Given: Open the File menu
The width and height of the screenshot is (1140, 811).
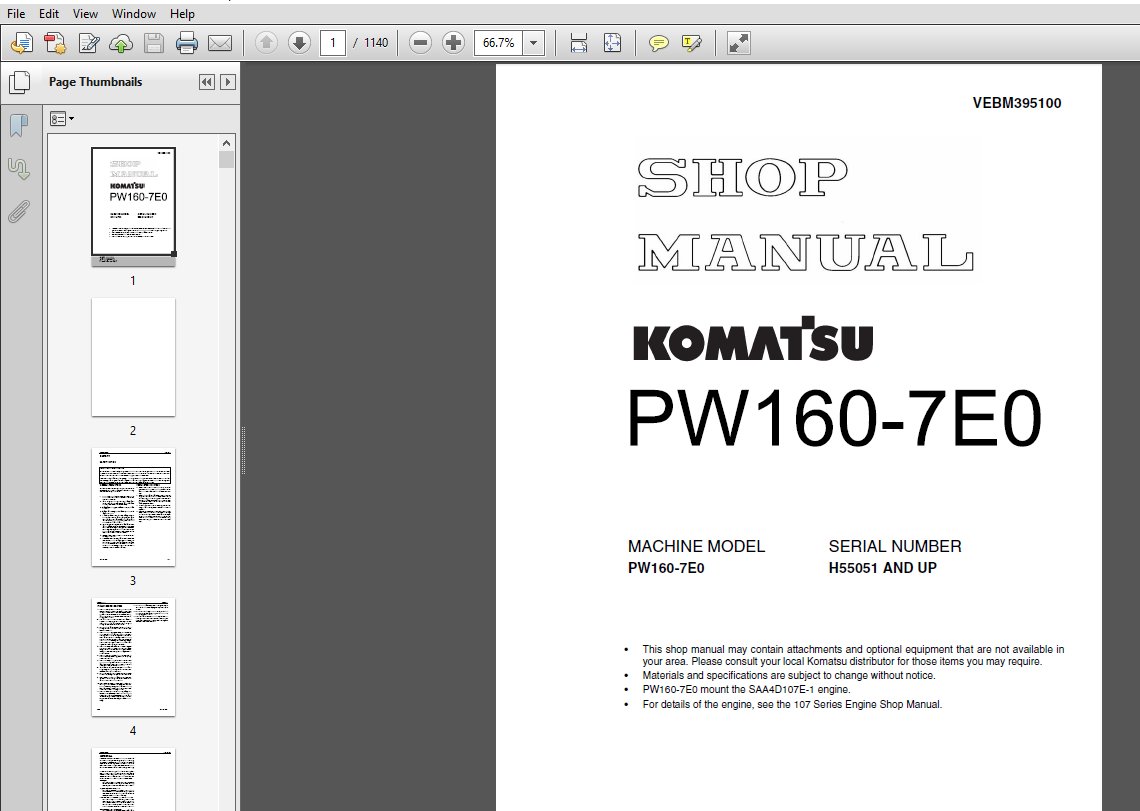Looking at the screenshot, I should coord(16,14).
